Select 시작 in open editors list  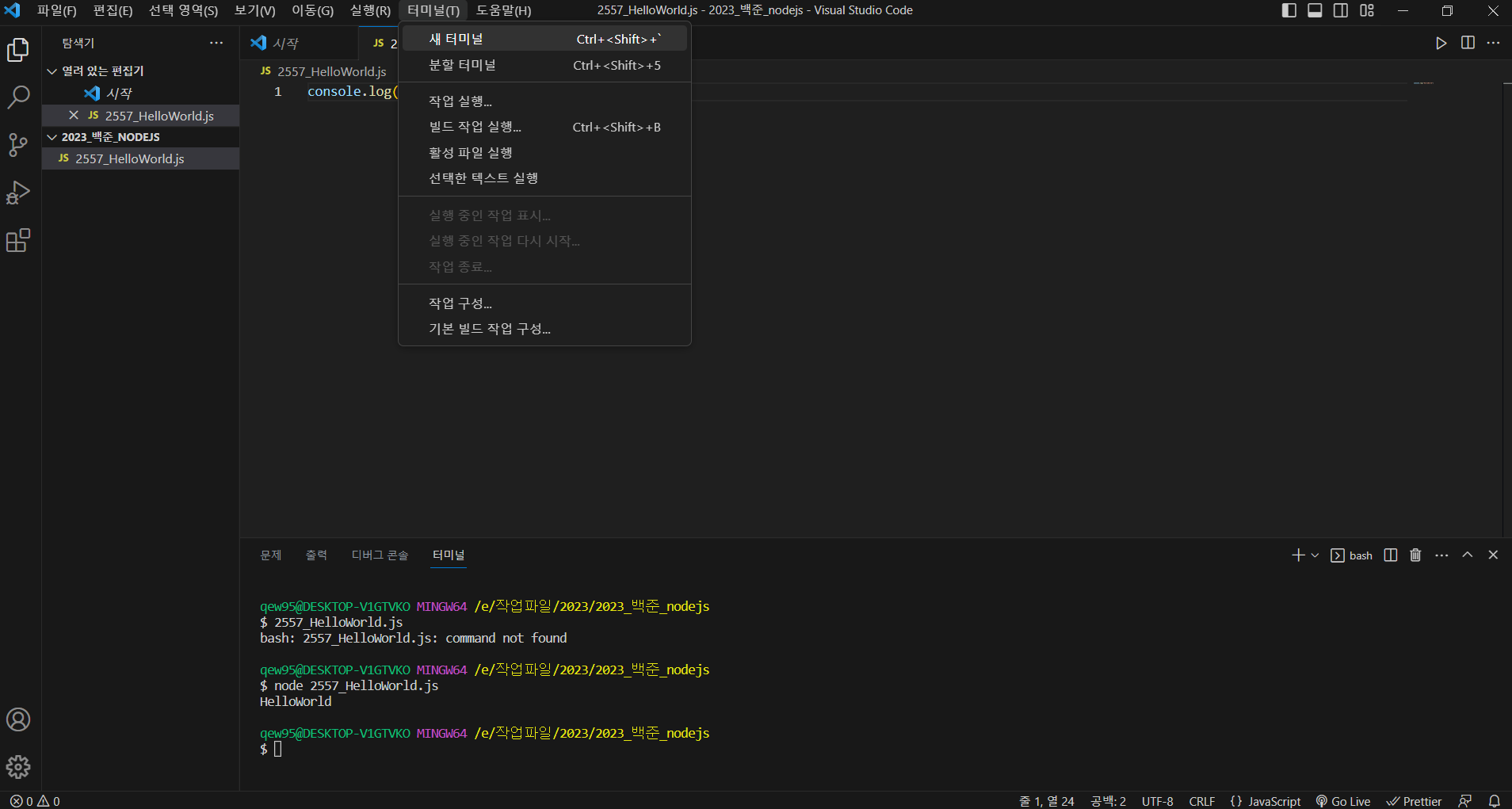[140, 93]
